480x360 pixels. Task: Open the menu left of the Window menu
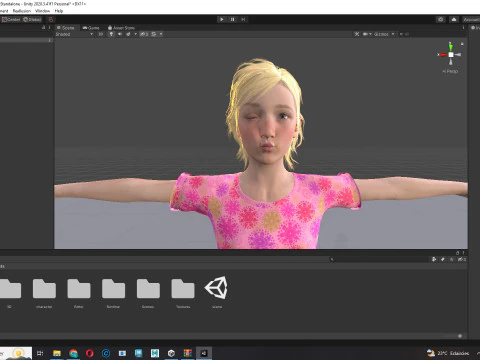[22, 11]
